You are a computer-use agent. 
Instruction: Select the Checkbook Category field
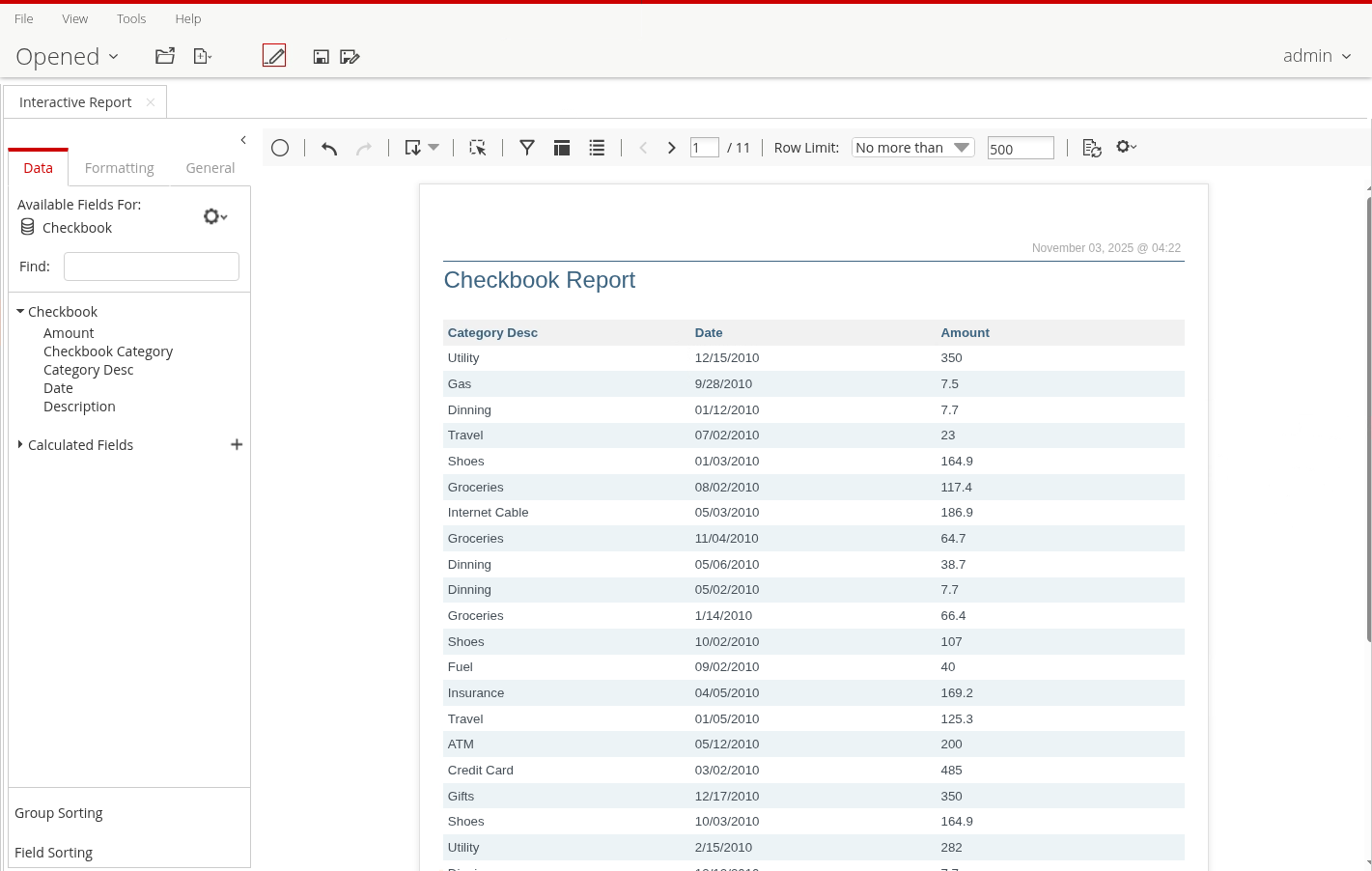(108, 351)
